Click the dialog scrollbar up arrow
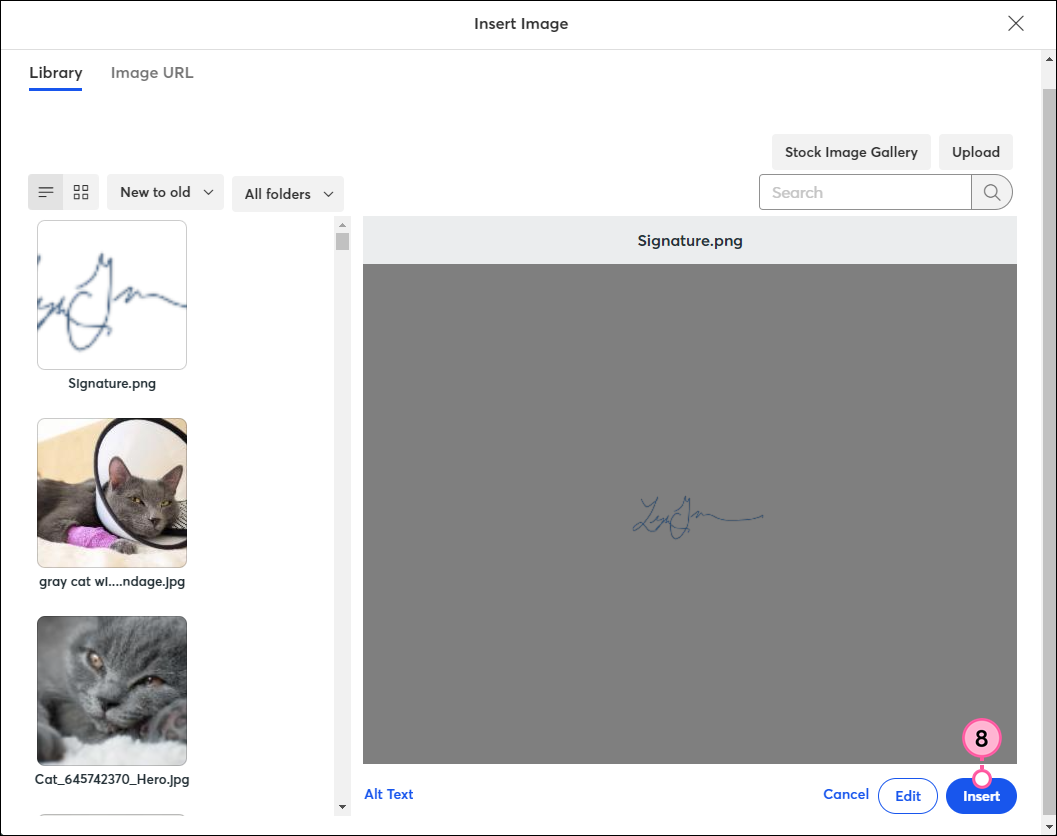Image resolution: width=1057 pixels, height=836 pixels. coord(1049,59)
